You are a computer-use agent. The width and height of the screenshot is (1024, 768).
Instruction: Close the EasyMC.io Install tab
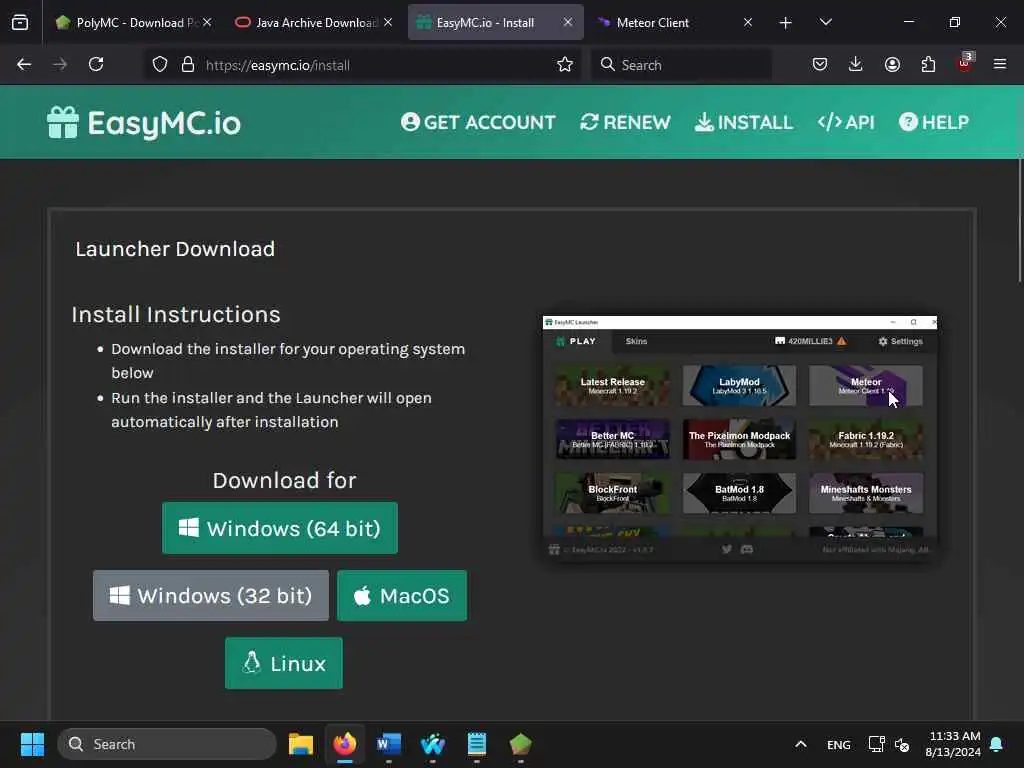coord(568,22)
